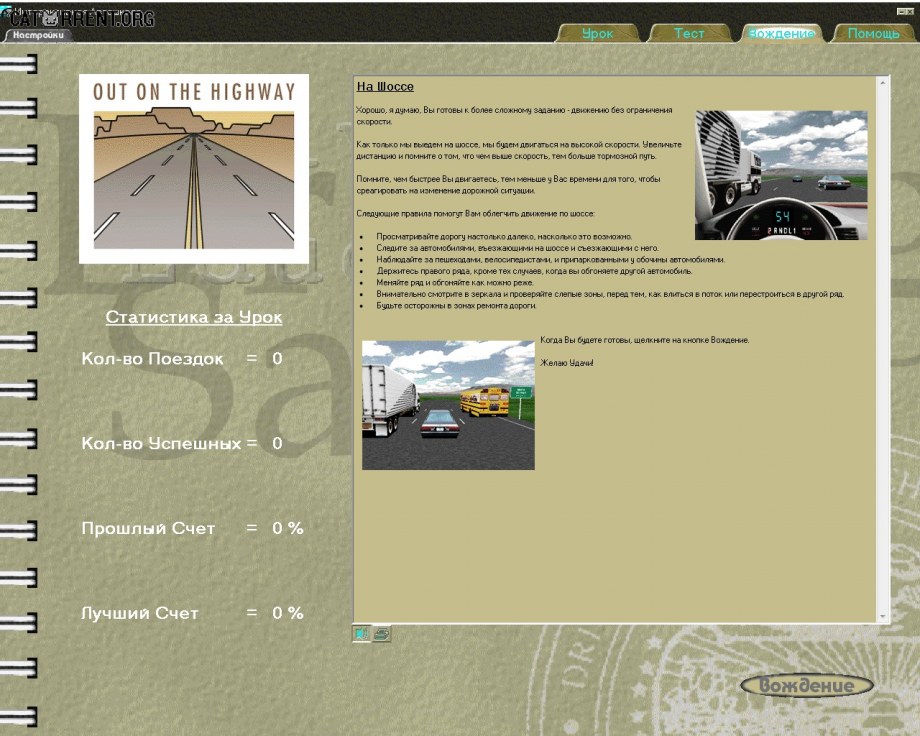Click the school bus highway screenshot
The image size is (920, 736).
pos(448,405)
